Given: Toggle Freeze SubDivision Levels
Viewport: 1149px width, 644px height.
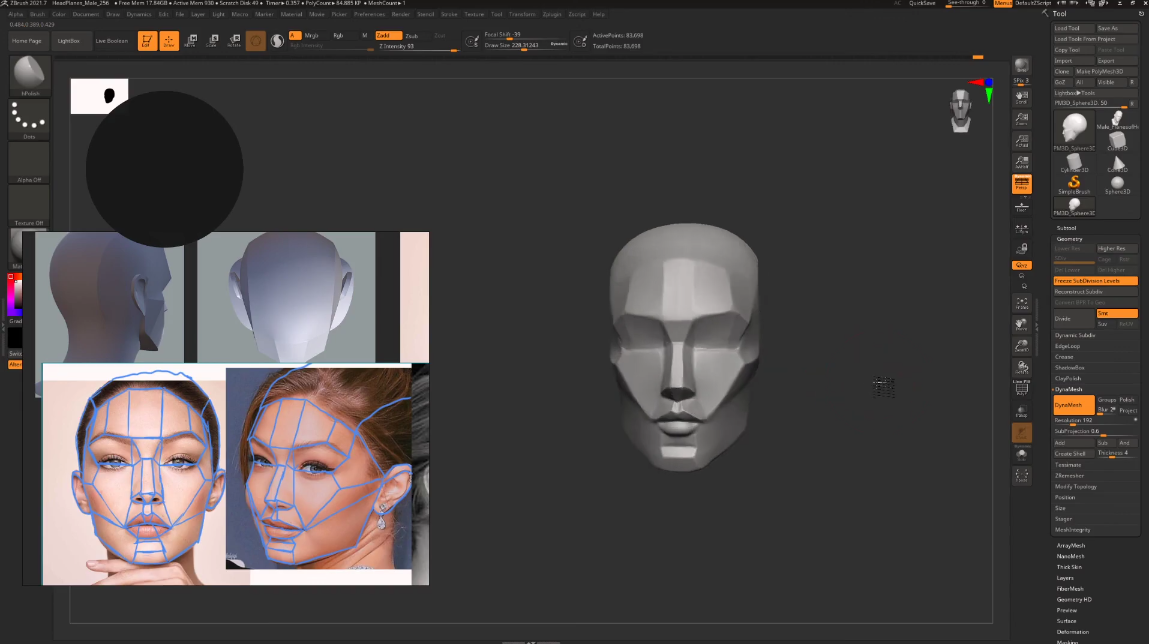Looking at the screenshot, I should click(1096, 281).
